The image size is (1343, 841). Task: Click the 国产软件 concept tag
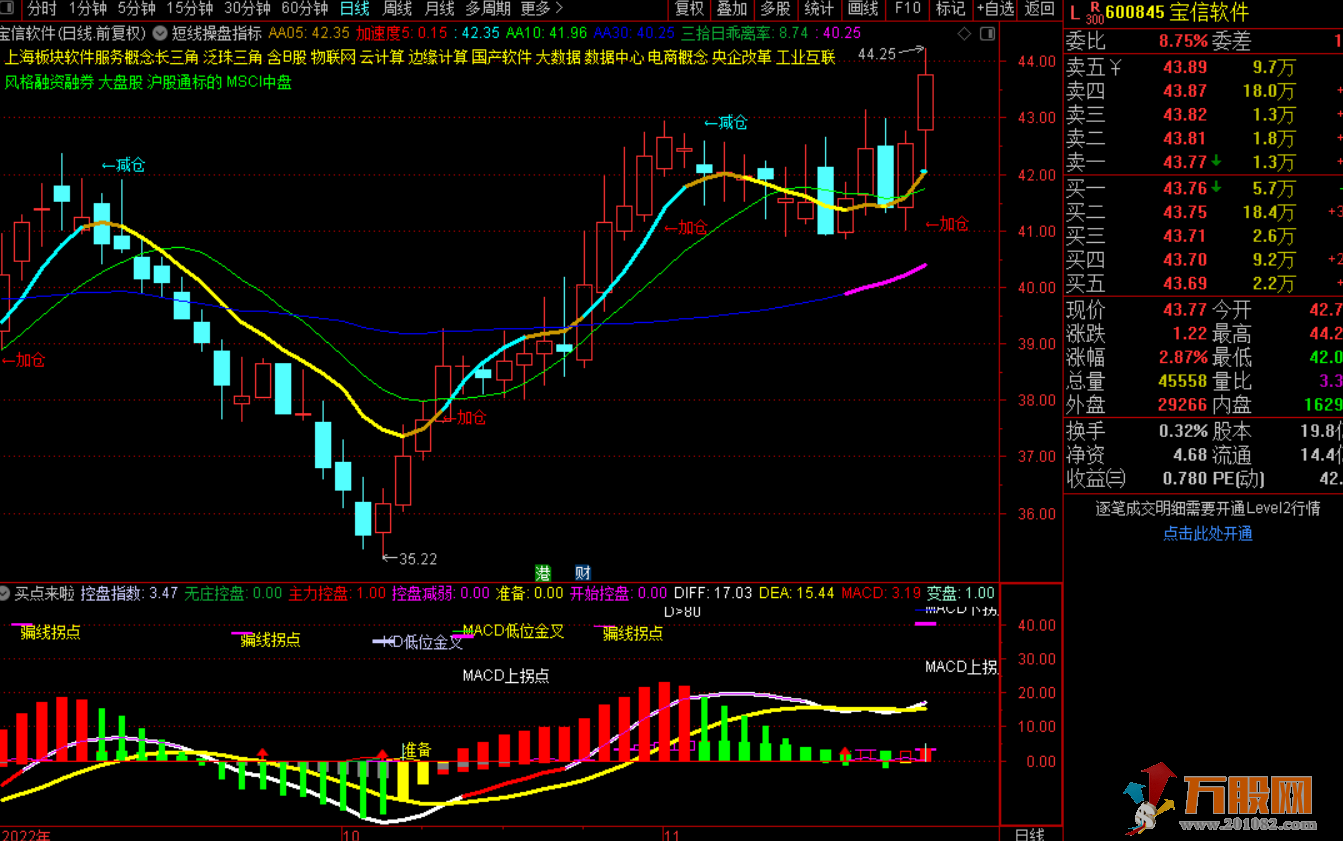point(502,57)
